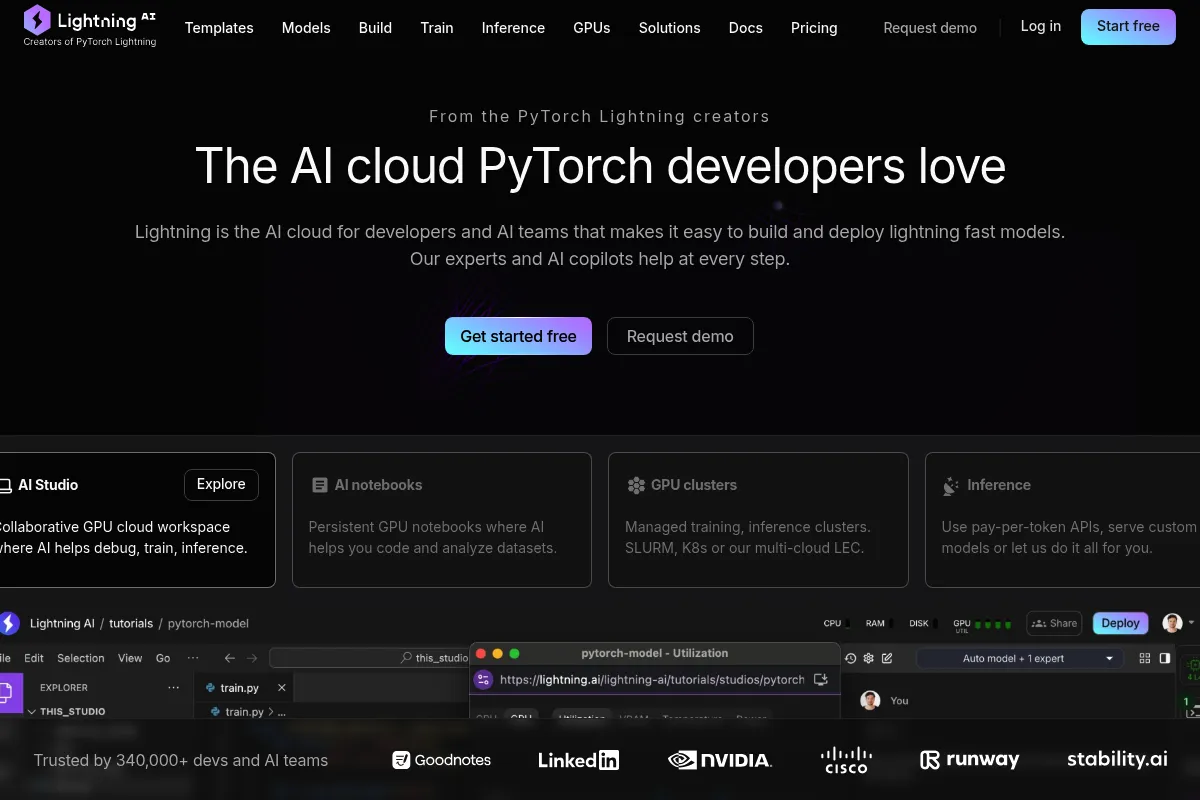Click the RAM usage indicator
The image size is (1200, 800).
coord(879,623)
